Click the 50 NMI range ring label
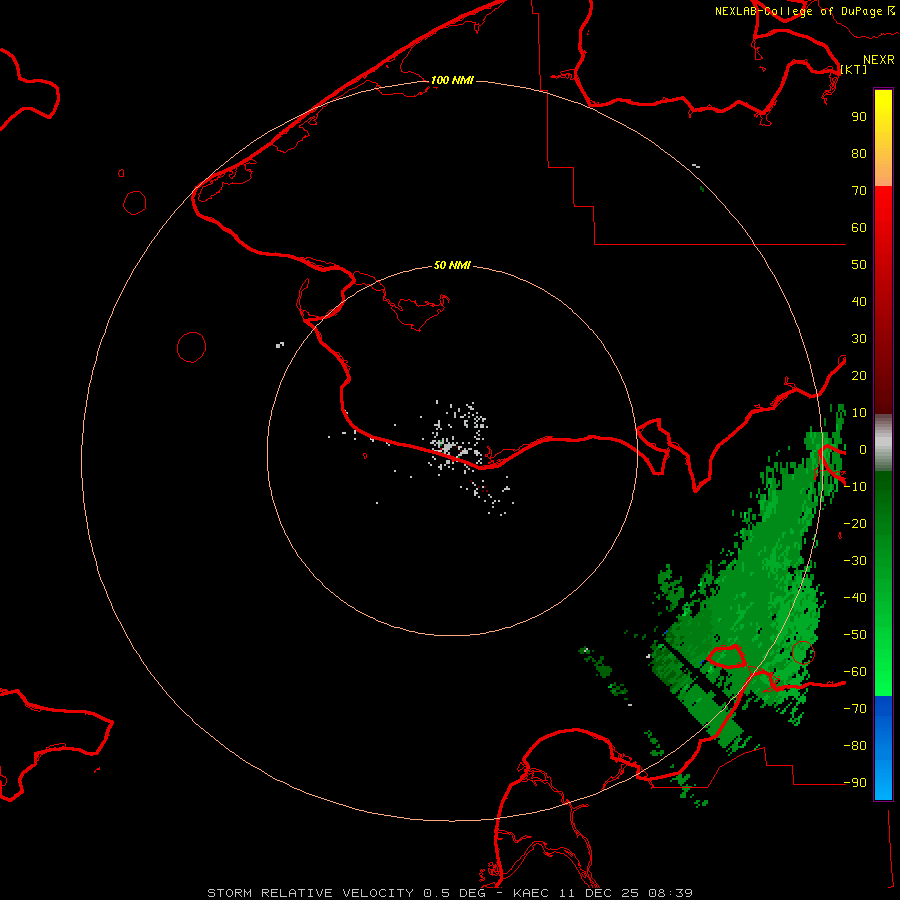This screenshot has width=900, height=900. [452, 265]
